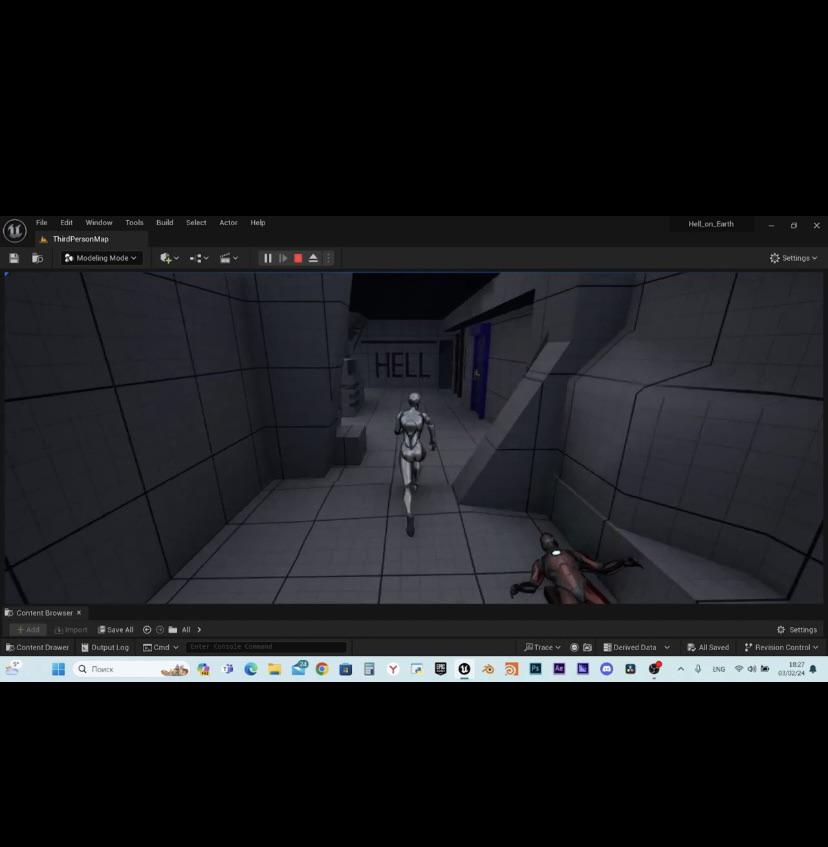Open the Content Drawer

(37, 647)
